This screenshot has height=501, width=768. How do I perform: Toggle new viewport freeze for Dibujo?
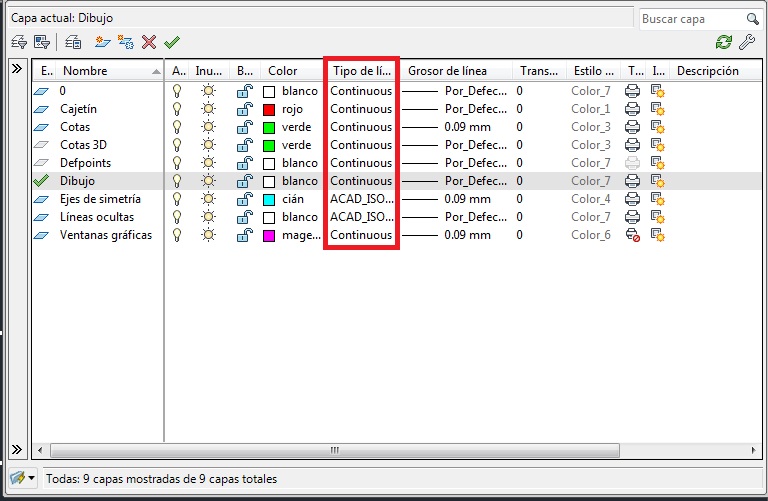[657, 181]
